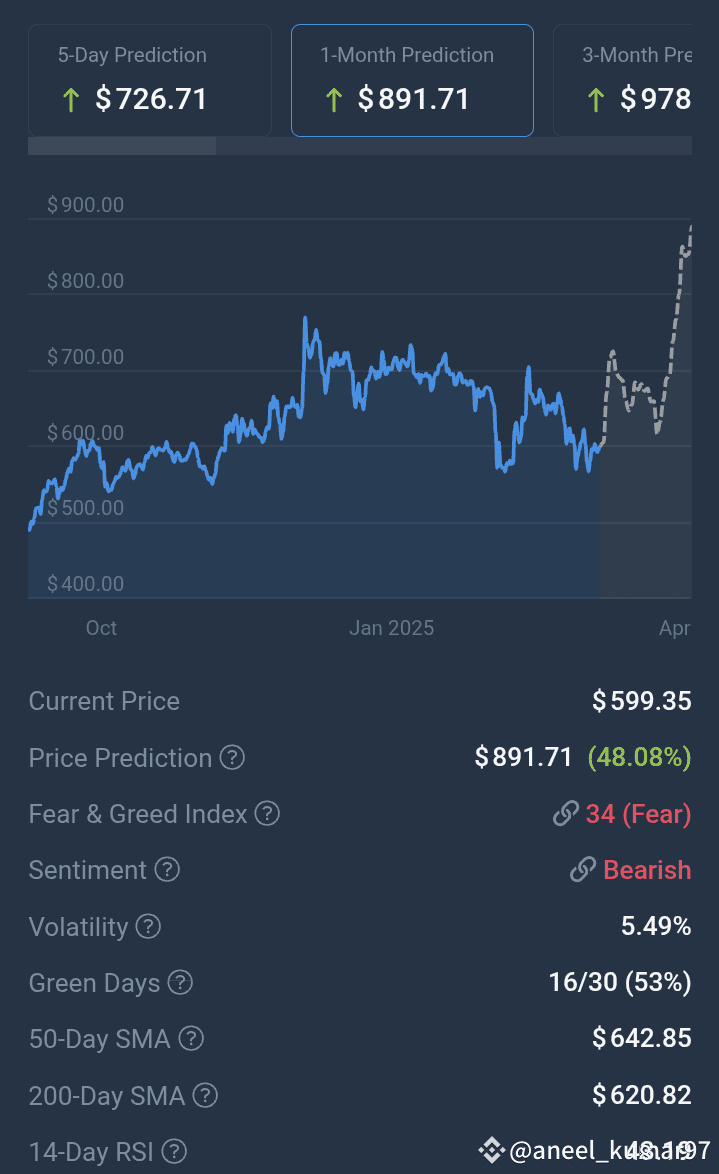The image size is (719, 1174).
Task: Click the 50-Day SMA help icon
Action: coord(191,1039)
